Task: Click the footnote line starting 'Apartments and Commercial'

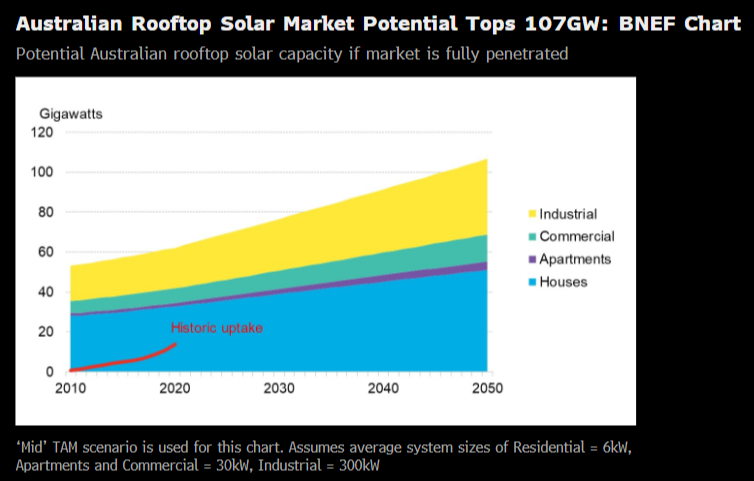Action: point(198,466)
